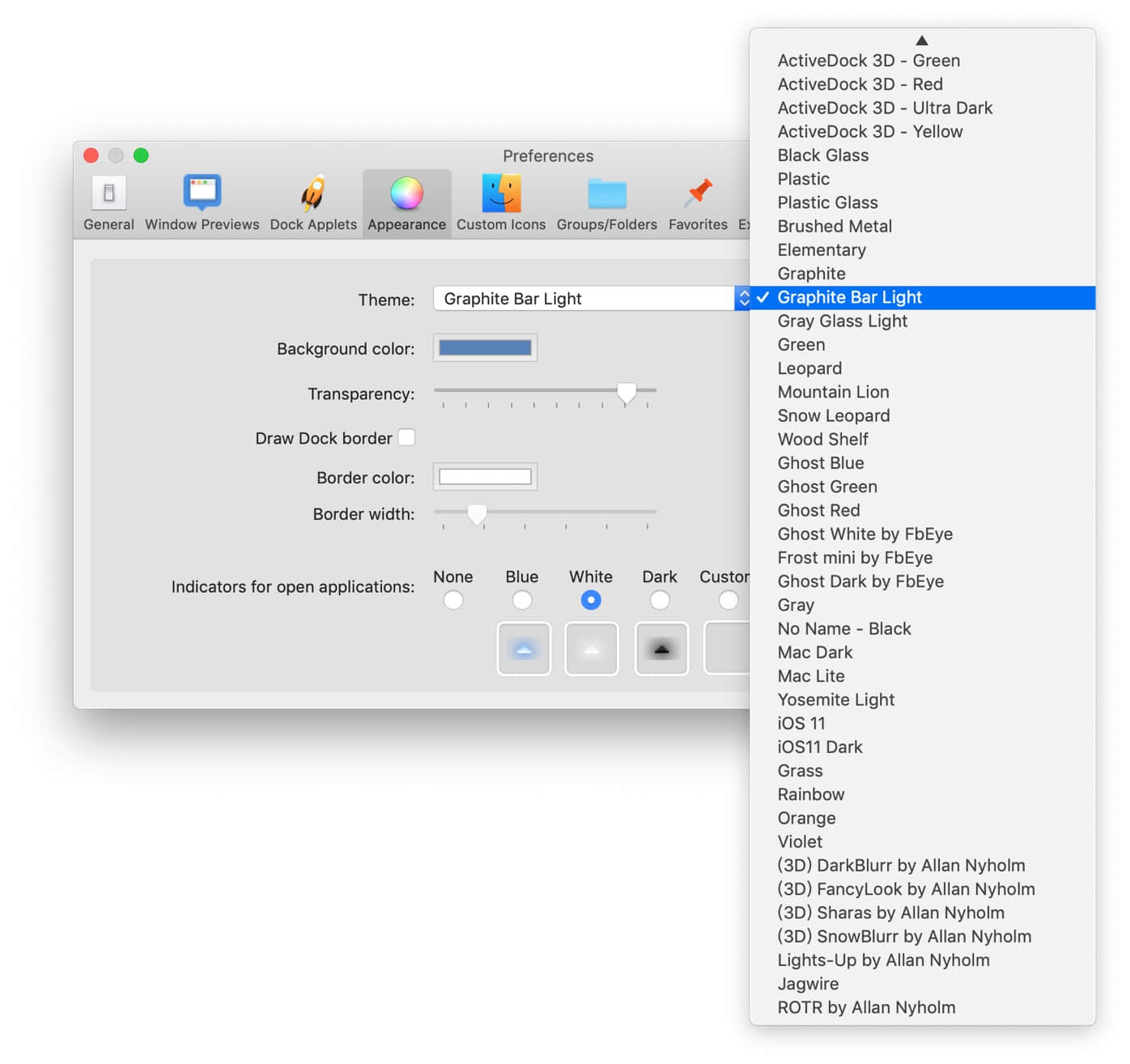Select the Snow Leopard theme
This screenshot has height=1064, width=1130.
923,415
